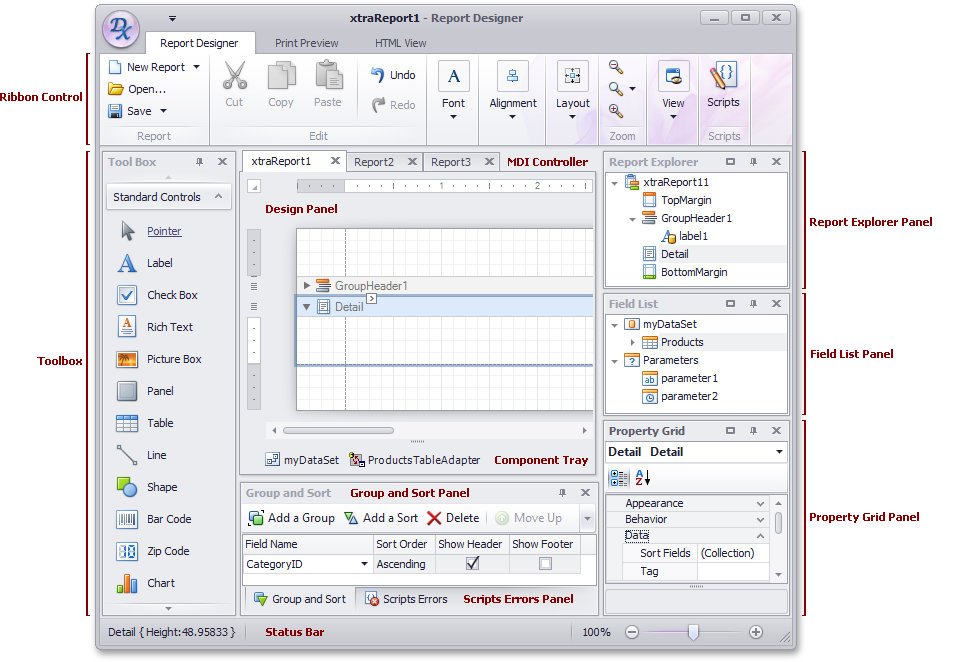Uncheck Show Header for CategoryID
This screenshot has width=953, height=662.
[x=472, y=564]
